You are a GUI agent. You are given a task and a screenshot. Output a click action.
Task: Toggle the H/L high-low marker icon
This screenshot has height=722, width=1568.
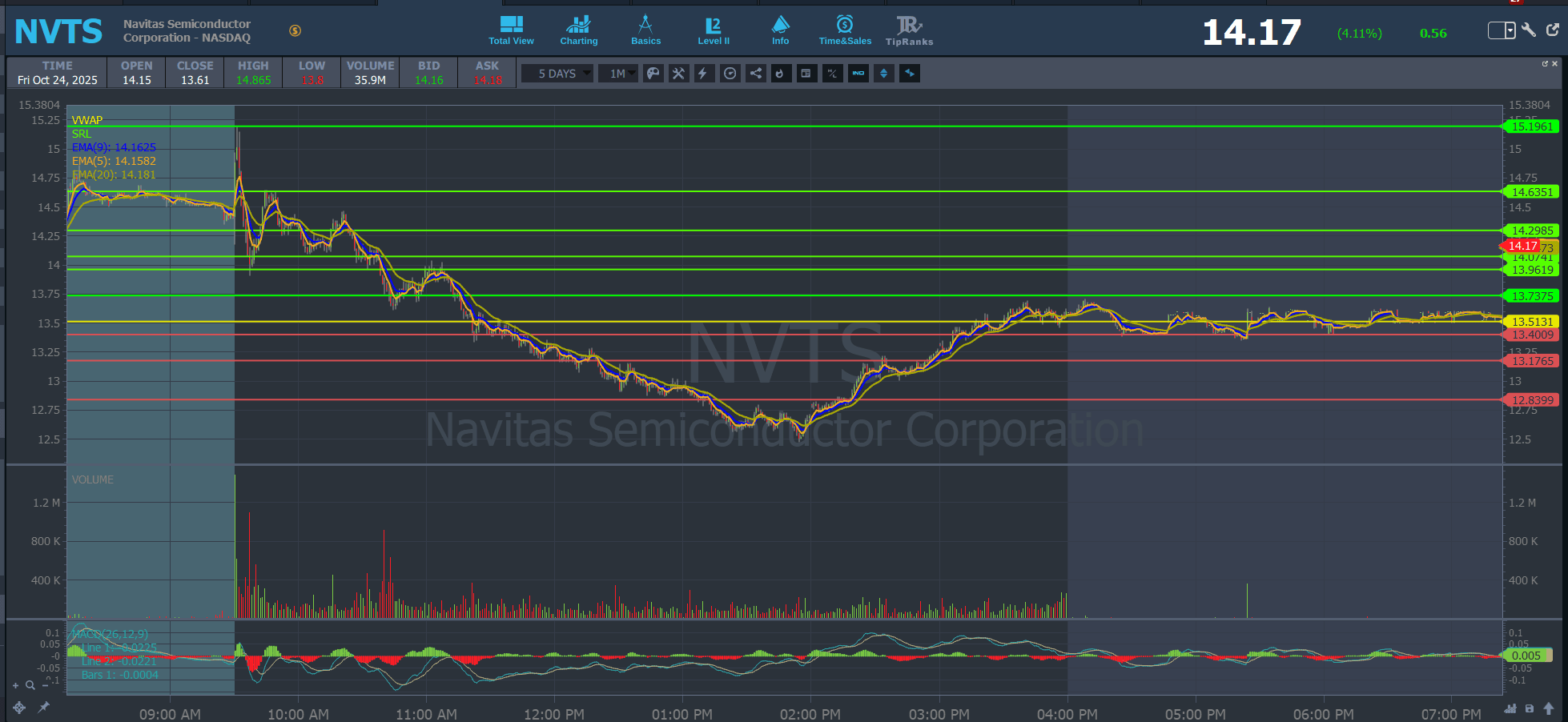point(833,74)
